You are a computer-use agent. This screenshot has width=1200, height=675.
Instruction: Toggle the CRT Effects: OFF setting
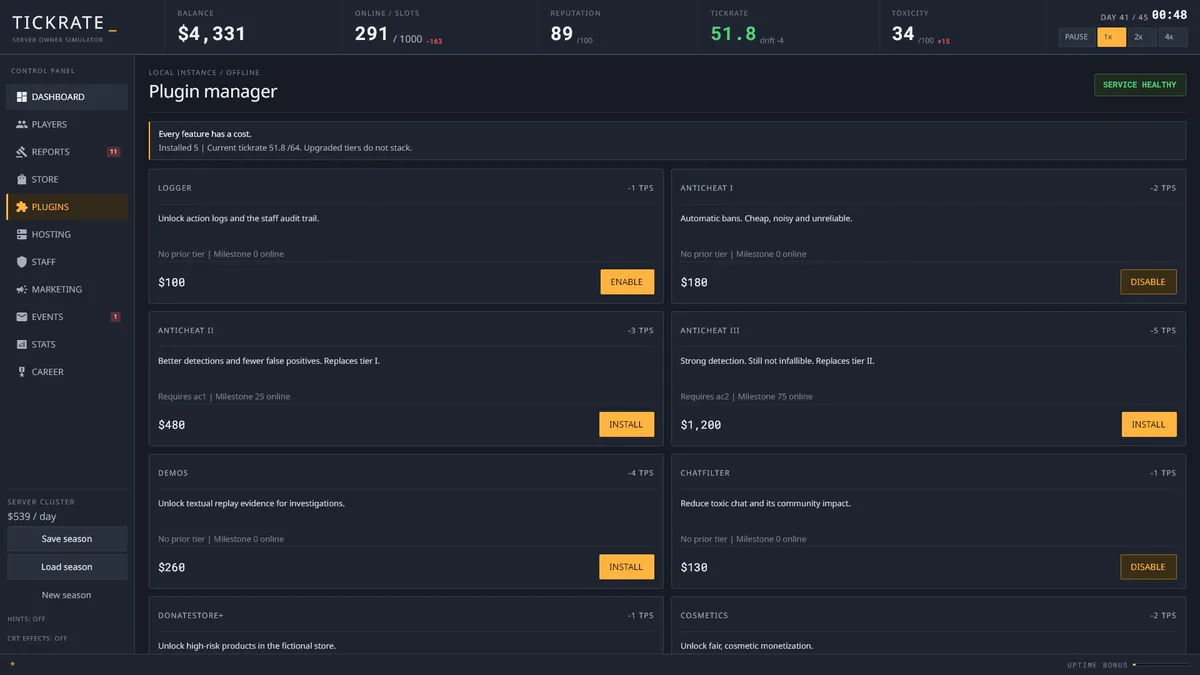[37, 638]
